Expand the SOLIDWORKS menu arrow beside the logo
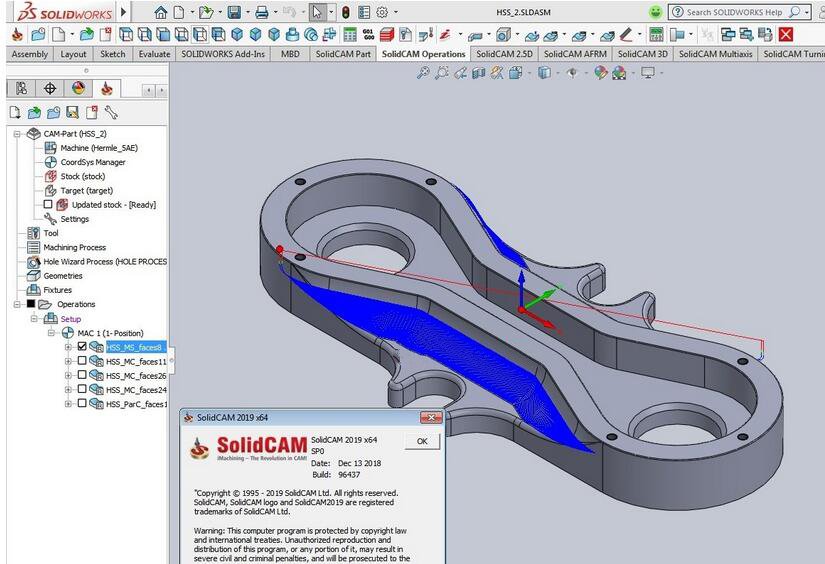This screenshot has height=564, width=825. click(124, 12)
